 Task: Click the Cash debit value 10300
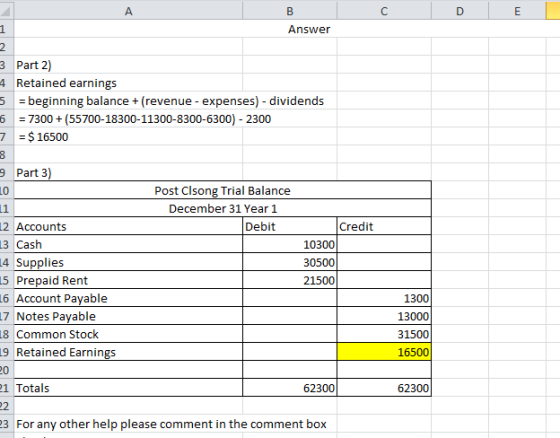pos(290,244)
